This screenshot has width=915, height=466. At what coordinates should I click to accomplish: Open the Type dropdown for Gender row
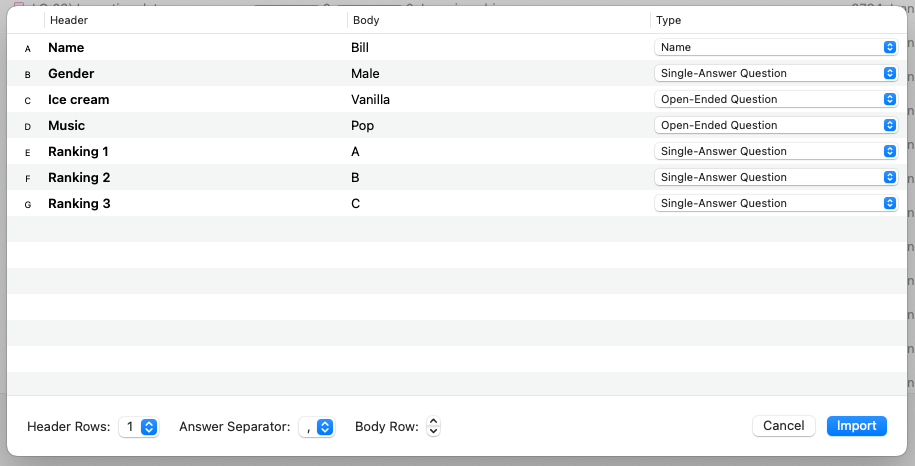click(775, 73)
